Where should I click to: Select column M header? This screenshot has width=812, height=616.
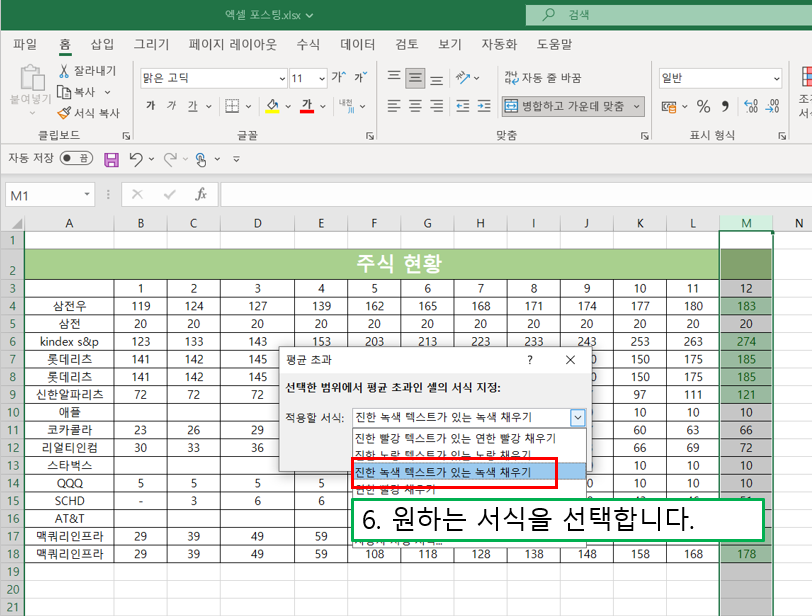746,223
